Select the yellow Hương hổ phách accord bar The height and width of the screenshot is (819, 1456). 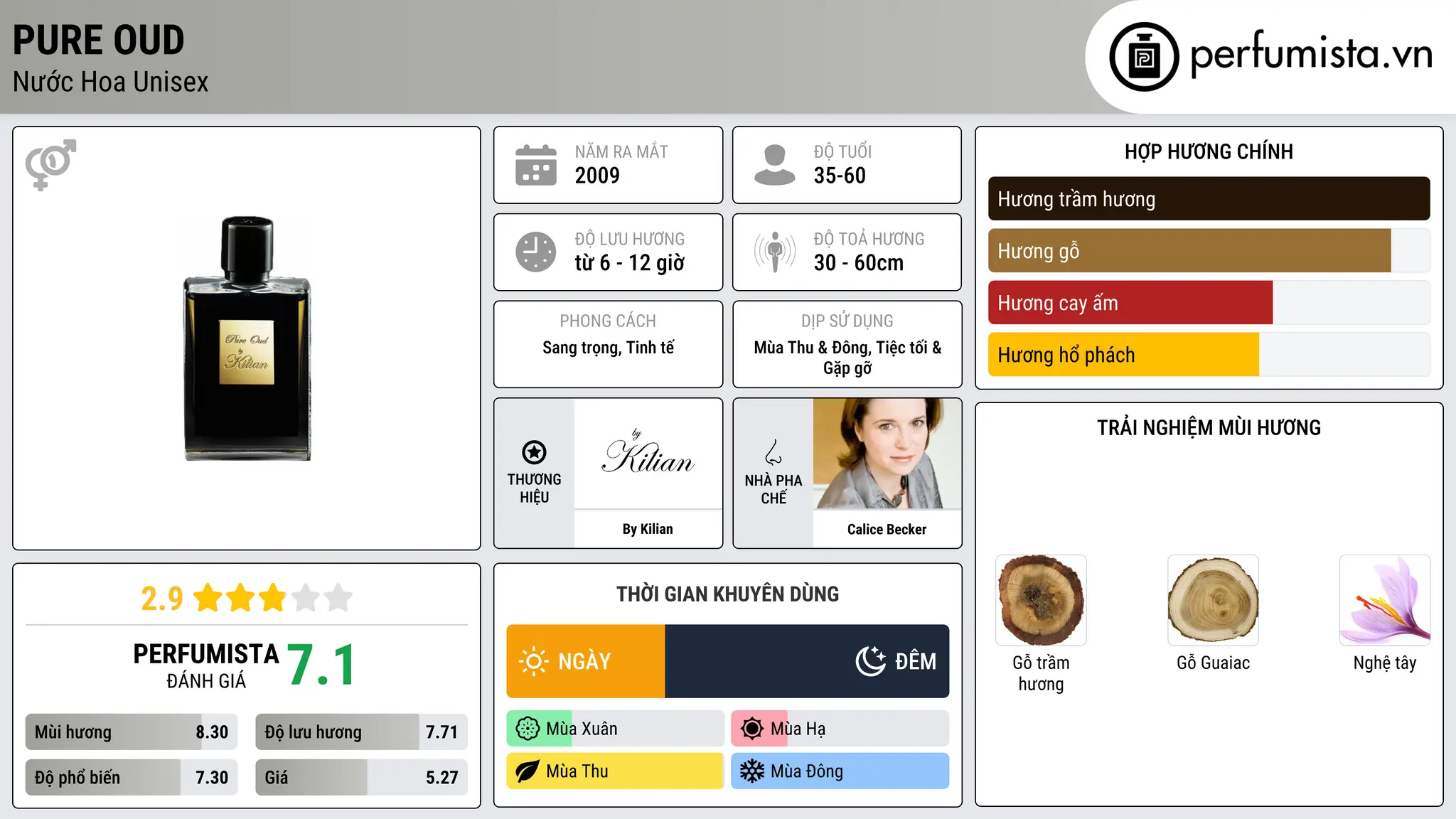point(1209,355)
